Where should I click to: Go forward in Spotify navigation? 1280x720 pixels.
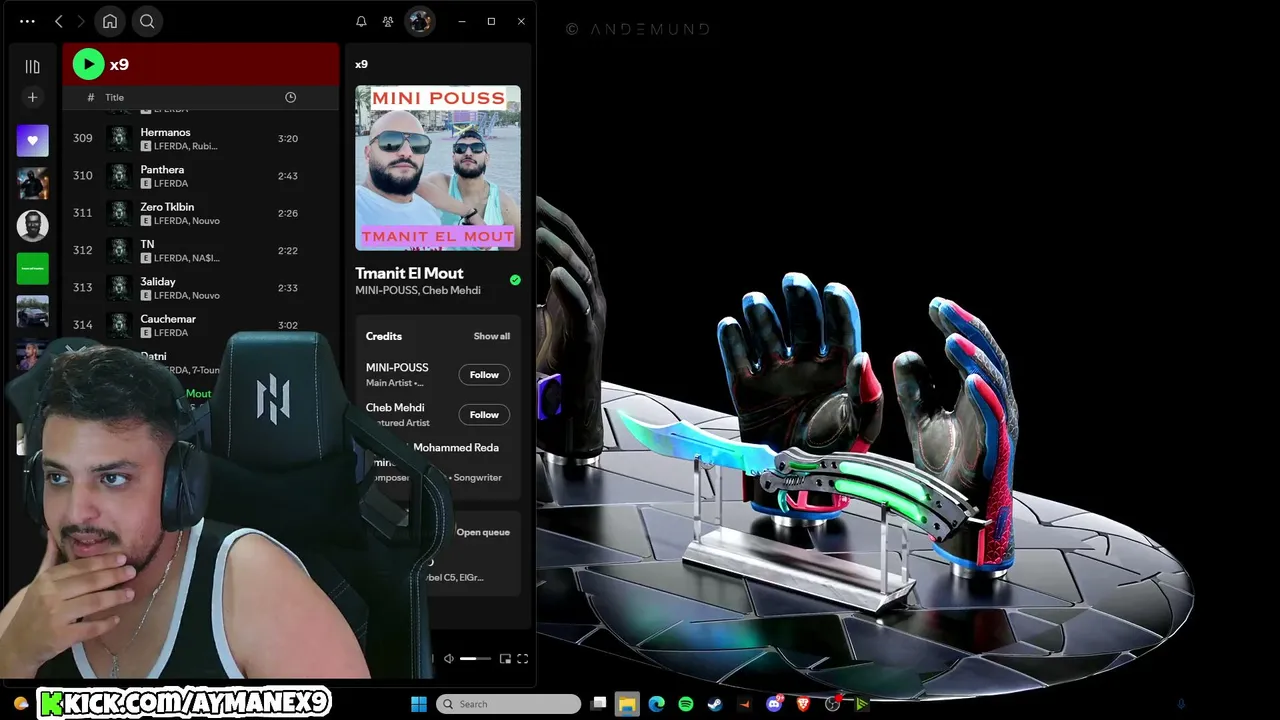pos(81,21)
